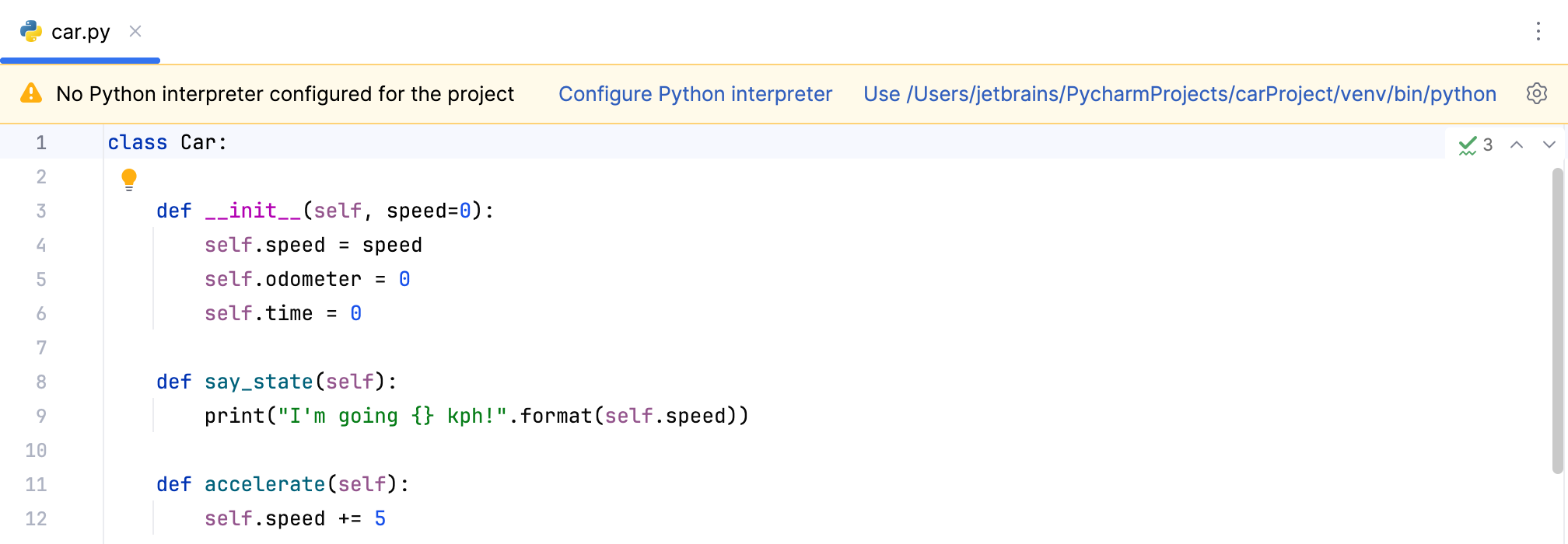Viewport: 1568px width, 544px height.
Task: Click the vertical editor scrollbar
Action: 1557,319
